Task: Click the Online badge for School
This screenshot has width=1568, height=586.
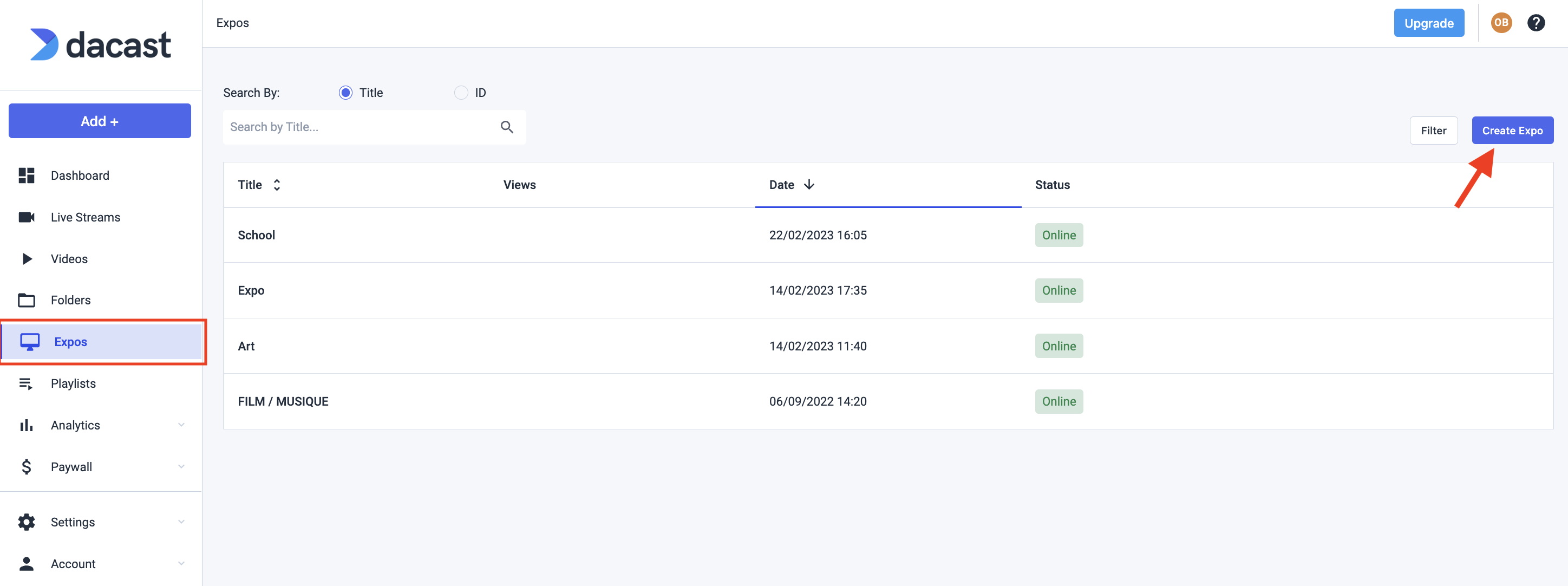Action: click(x=1059, y=235)
